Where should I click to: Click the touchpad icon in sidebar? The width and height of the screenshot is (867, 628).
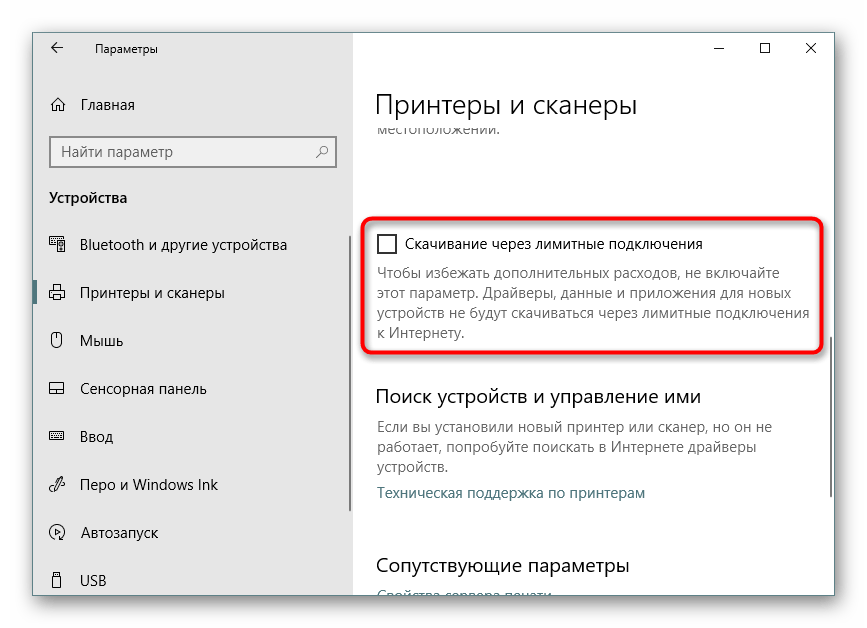tap(56, 389)
